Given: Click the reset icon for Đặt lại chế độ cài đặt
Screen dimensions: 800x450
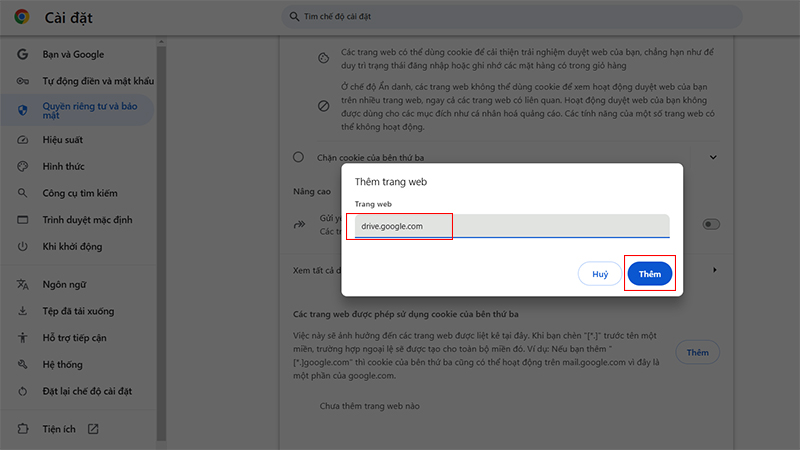Looking at the screenshot, I should pyautogui.click(x=22, y=391).
